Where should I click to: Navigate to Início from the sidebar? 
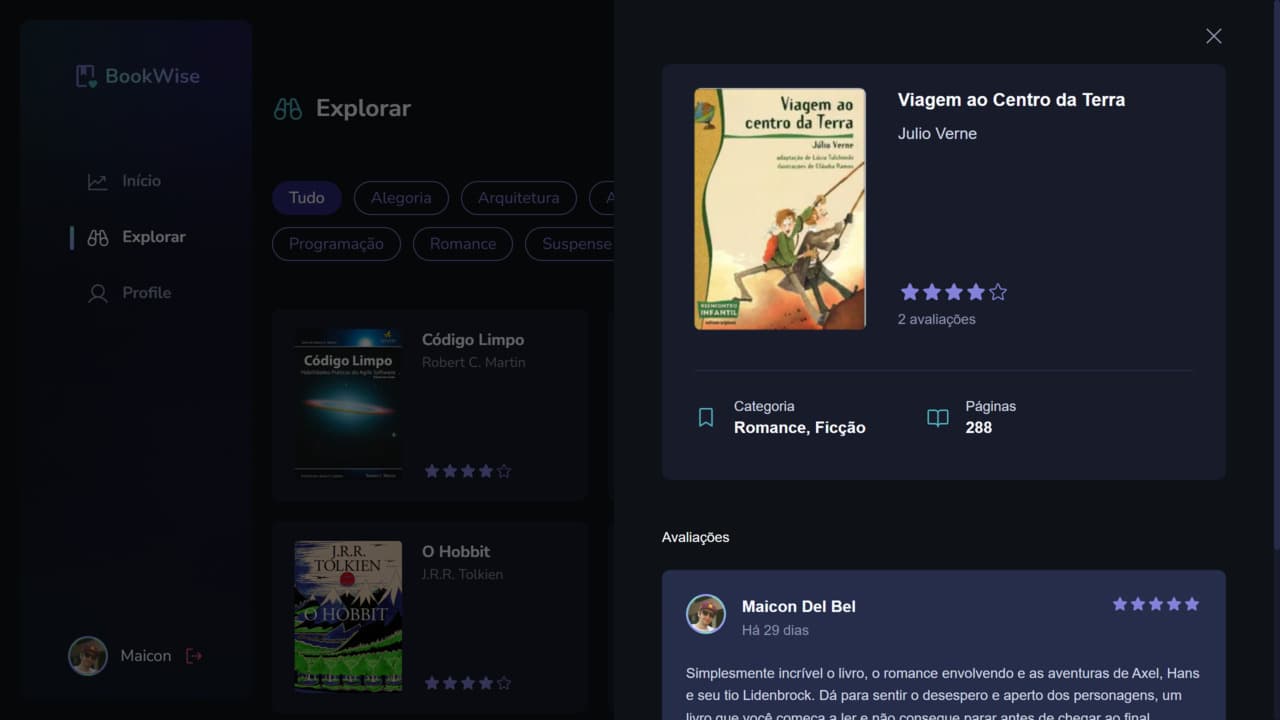(x=141, y=180)
